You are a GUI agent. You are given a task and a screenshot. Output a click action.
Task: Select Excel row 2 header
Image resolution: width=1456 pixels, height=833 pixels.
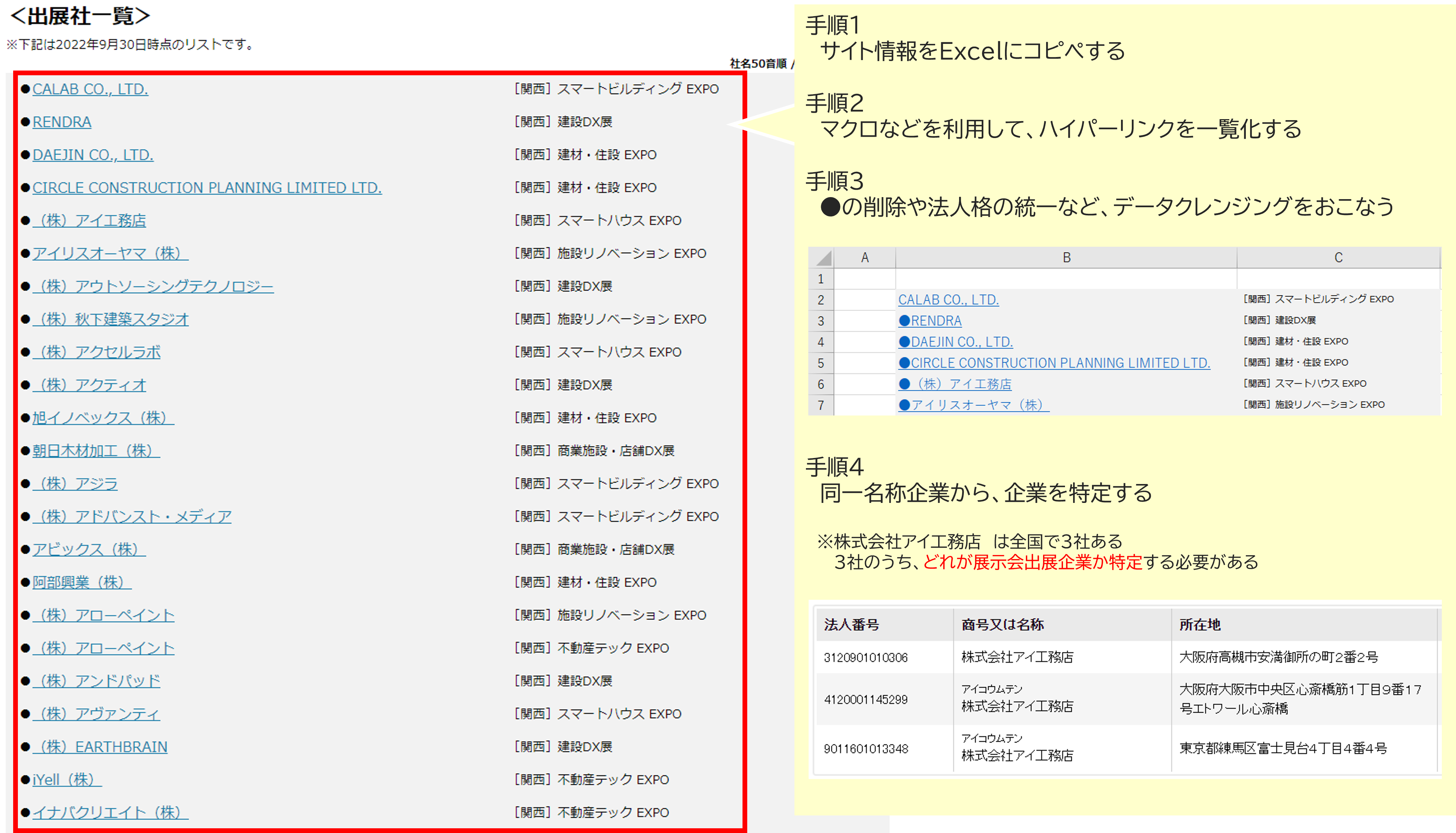(821, 300)
